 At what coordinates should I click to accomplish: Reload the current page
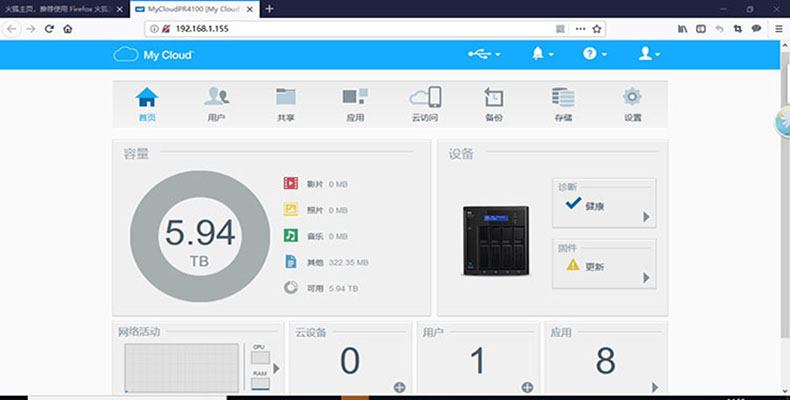coord(49,29)
